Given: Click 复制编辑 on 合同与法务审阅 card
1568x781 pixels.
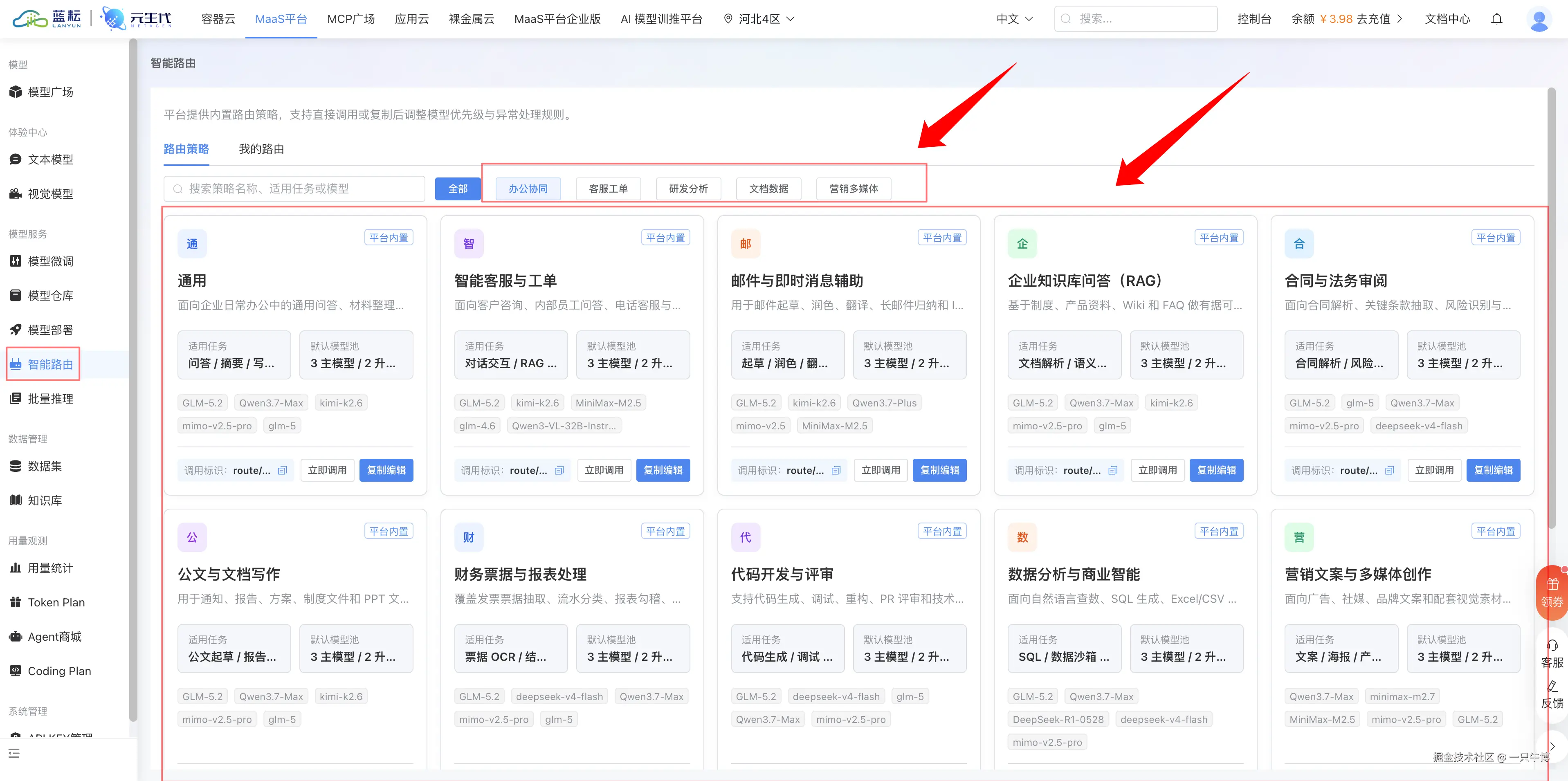Looking at the screenshot, I should pyautogui.click(x=1494, y=471).
